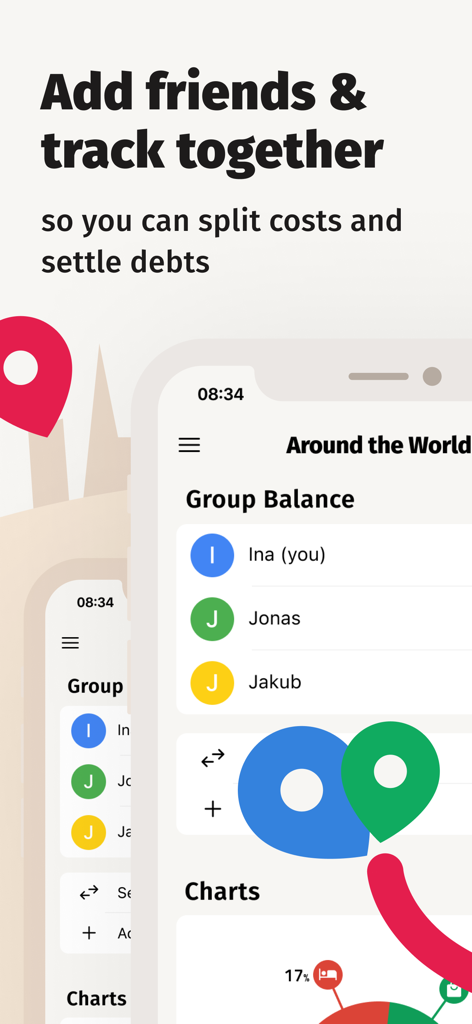Open the Jonas balance row

point(324,618)
